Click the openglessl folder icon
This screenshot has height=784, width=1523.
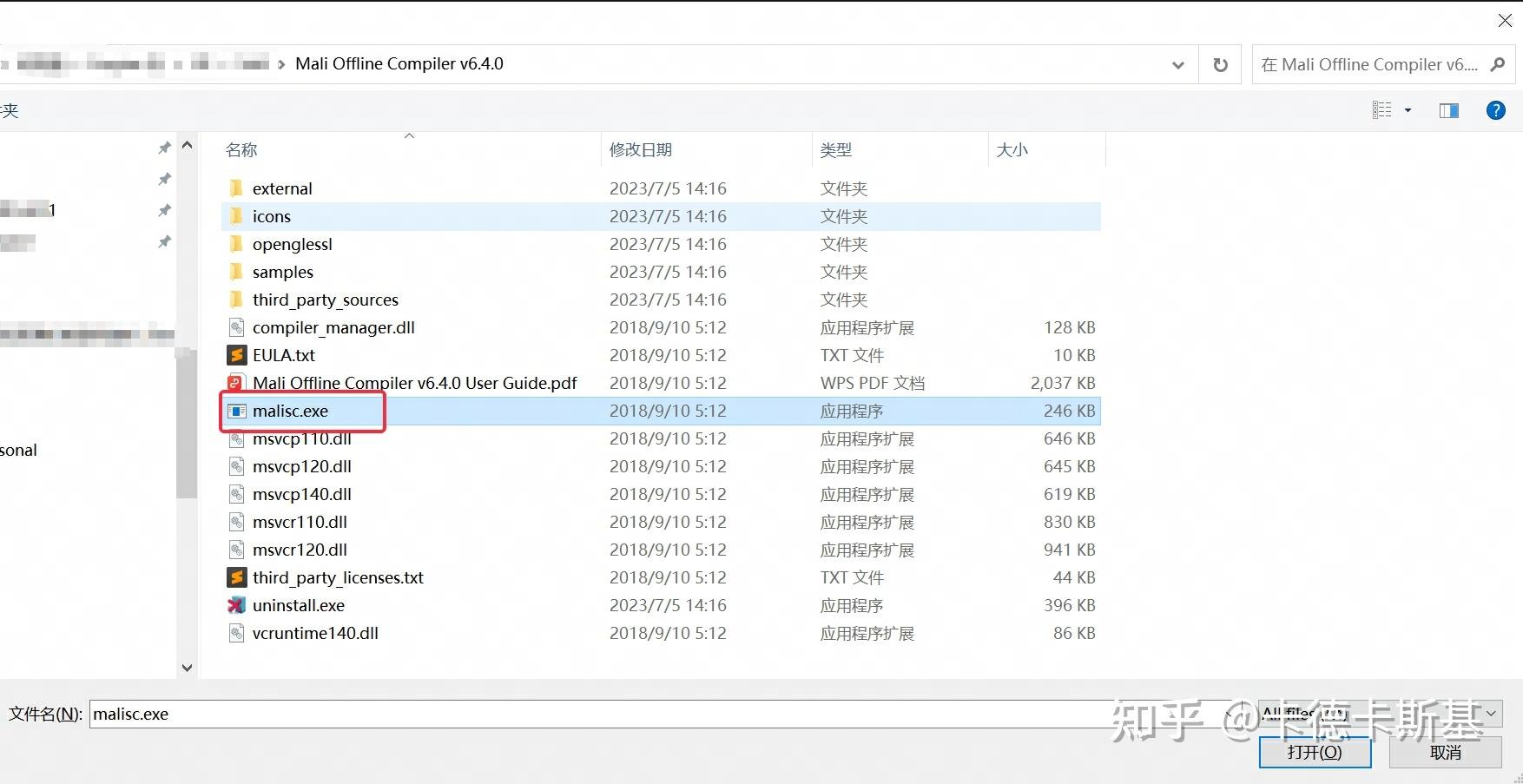(x=236, y=244)
